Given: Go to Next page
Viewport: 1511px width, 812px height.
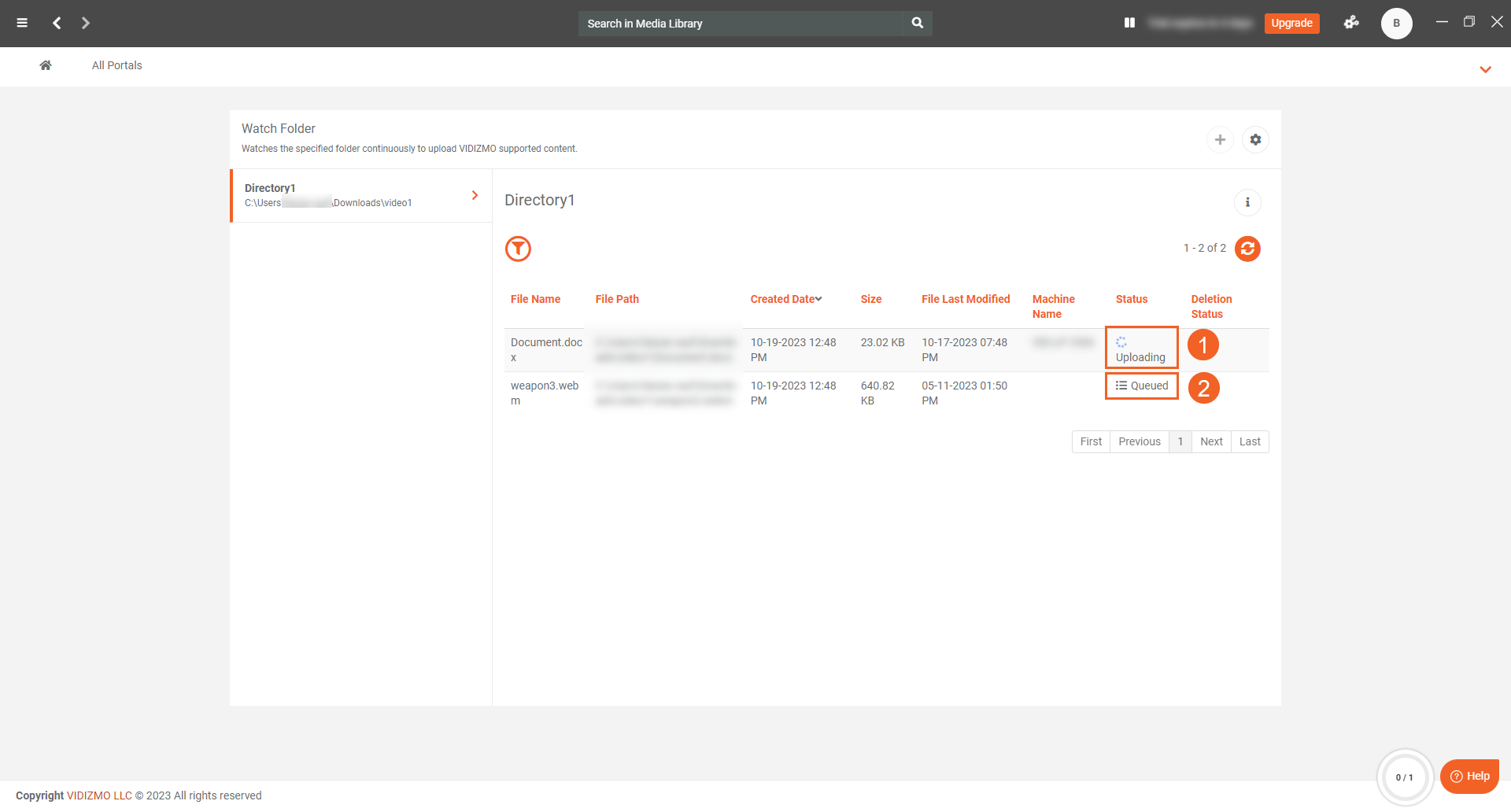Looking at the screenshot, I should [x=1211, y=441].
